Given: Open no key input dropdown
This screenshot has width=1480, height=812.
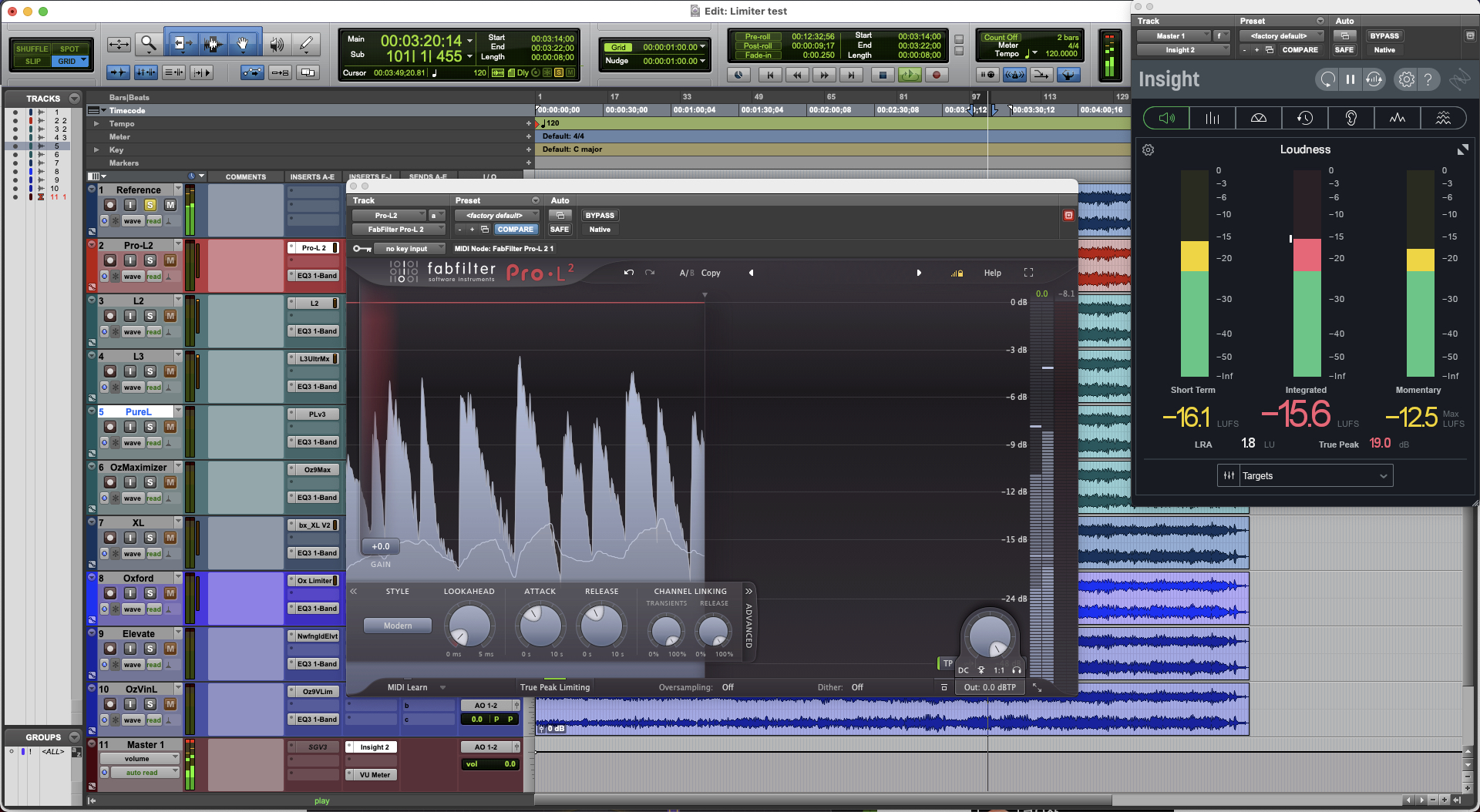Looking at the screenshot, I should pos(409,249).
